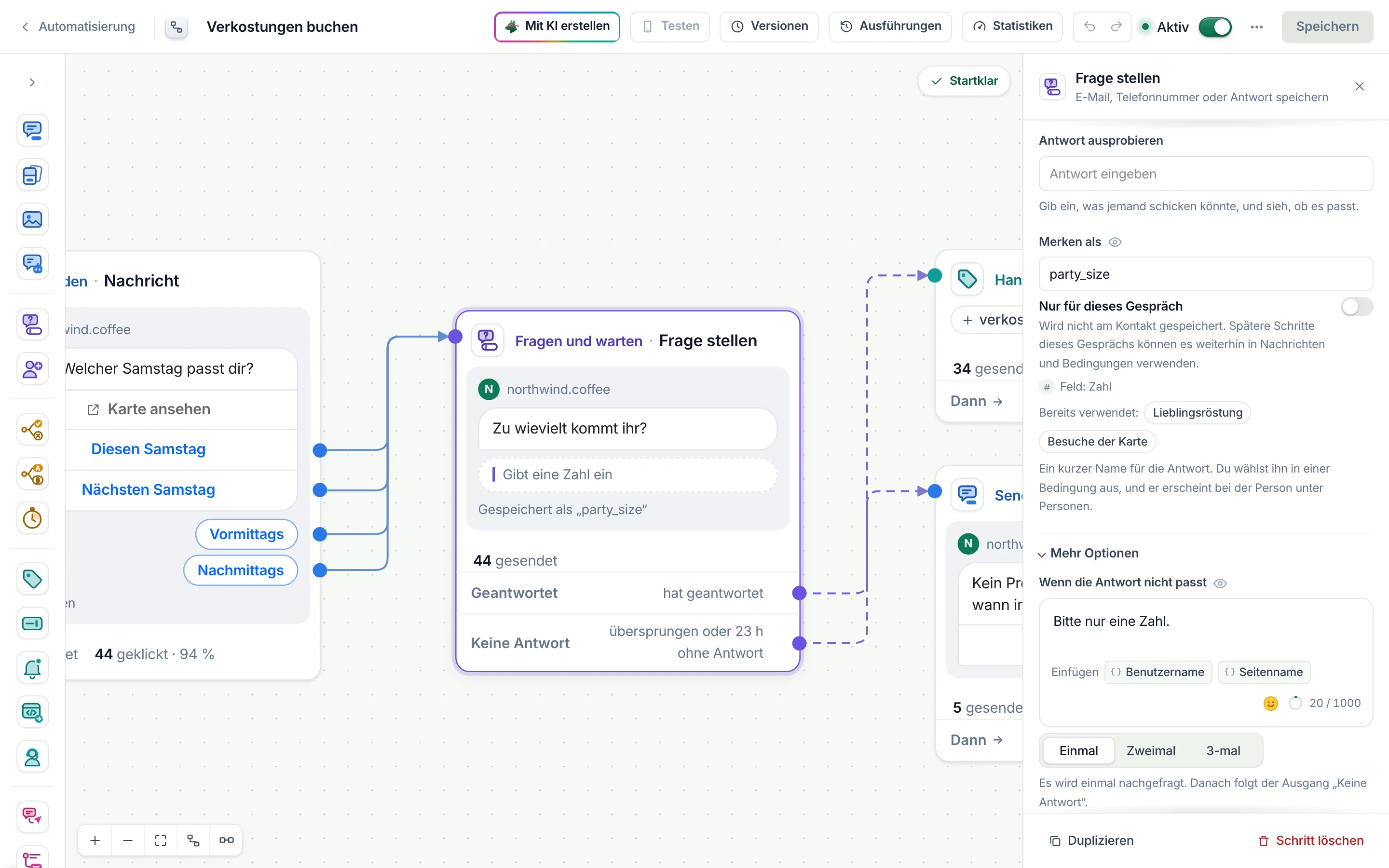The width and height of the screenshot is (1389, 868).
Task: Open the Statistiken tab
Action: (1012, 27)
